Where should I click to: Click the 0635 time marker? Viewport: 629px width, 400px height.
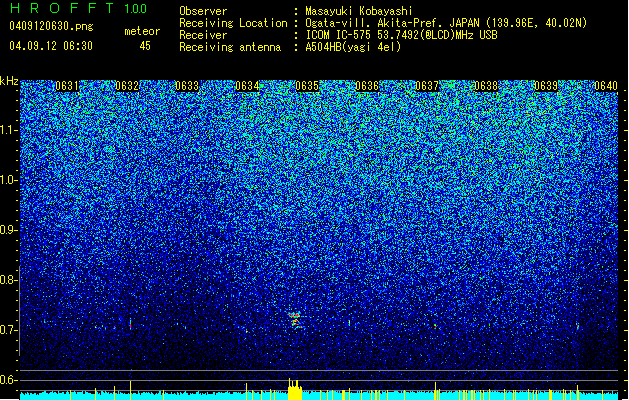click(x=307, y=86)
